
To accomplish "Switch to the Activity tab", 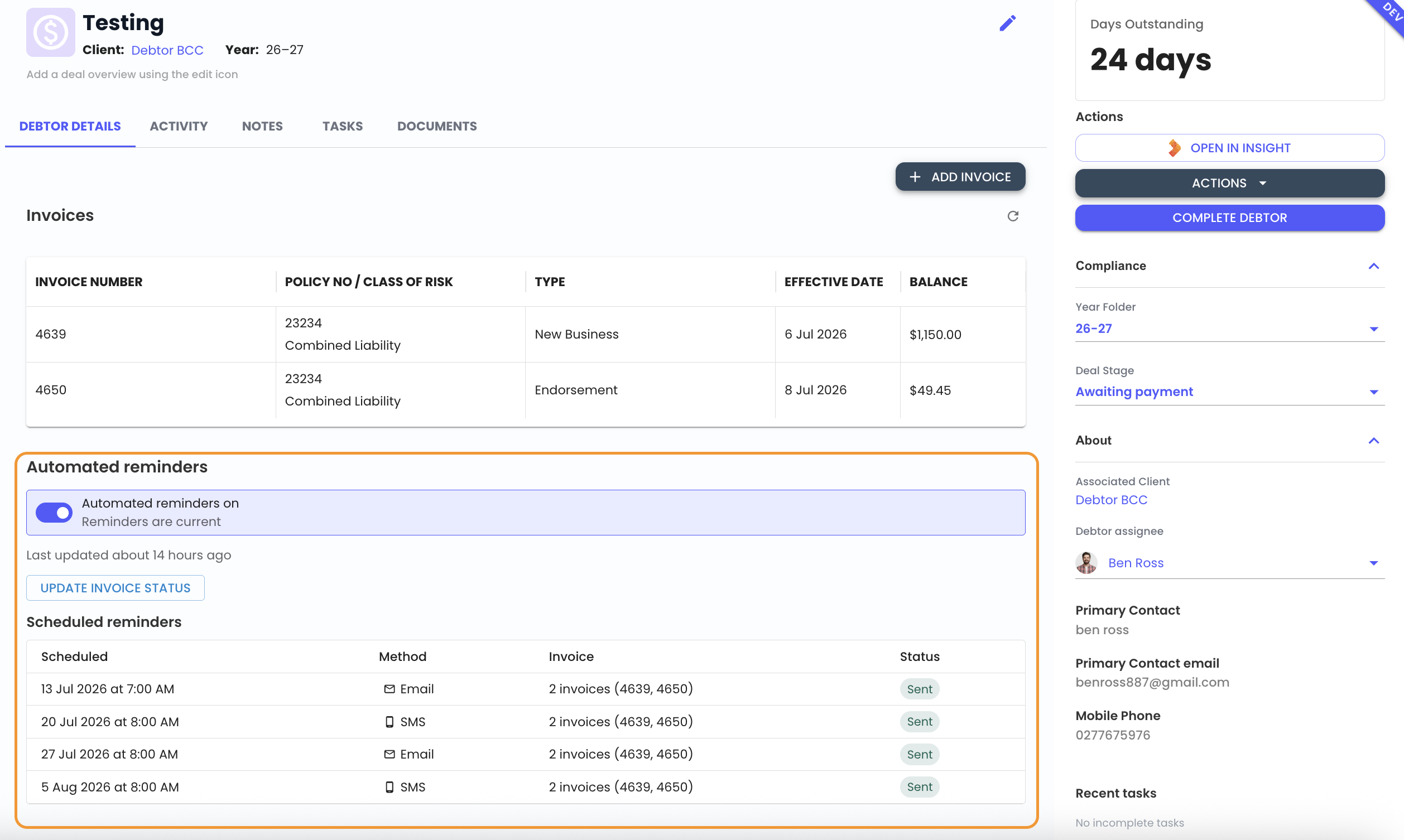I will tap(179, 125).
